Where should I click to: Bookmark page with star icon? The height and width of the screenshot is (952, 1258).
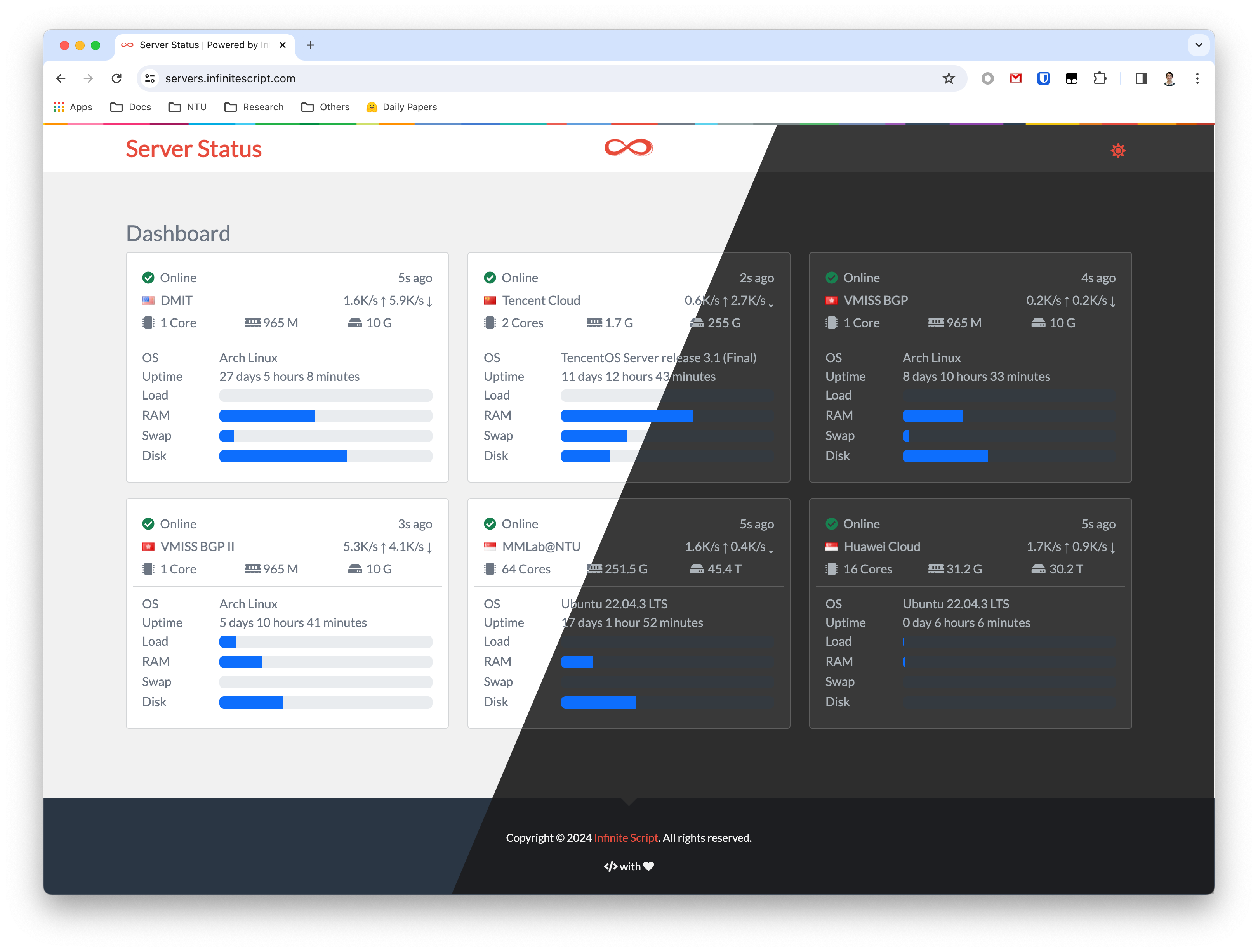(948, 78)
